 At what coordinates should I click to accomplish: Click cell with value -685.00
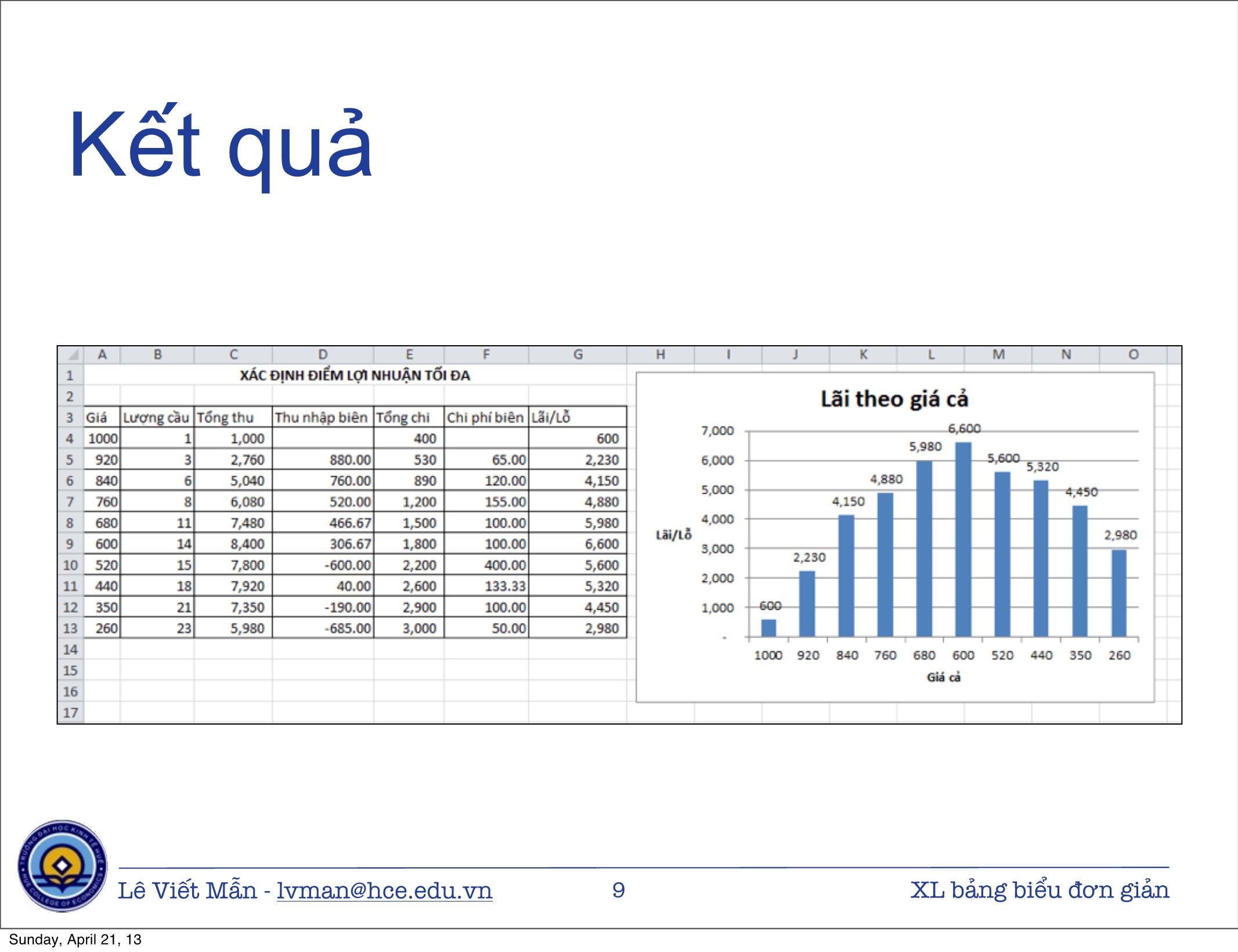click(323, 628)
